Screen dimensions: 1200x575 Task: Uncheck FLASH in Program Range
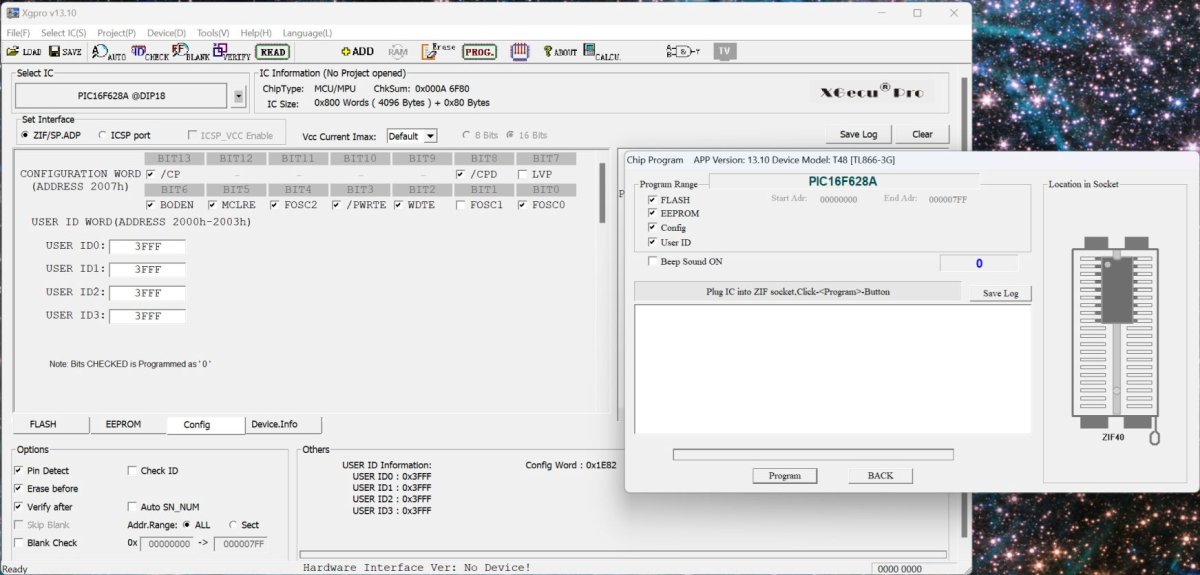(652, 200)
